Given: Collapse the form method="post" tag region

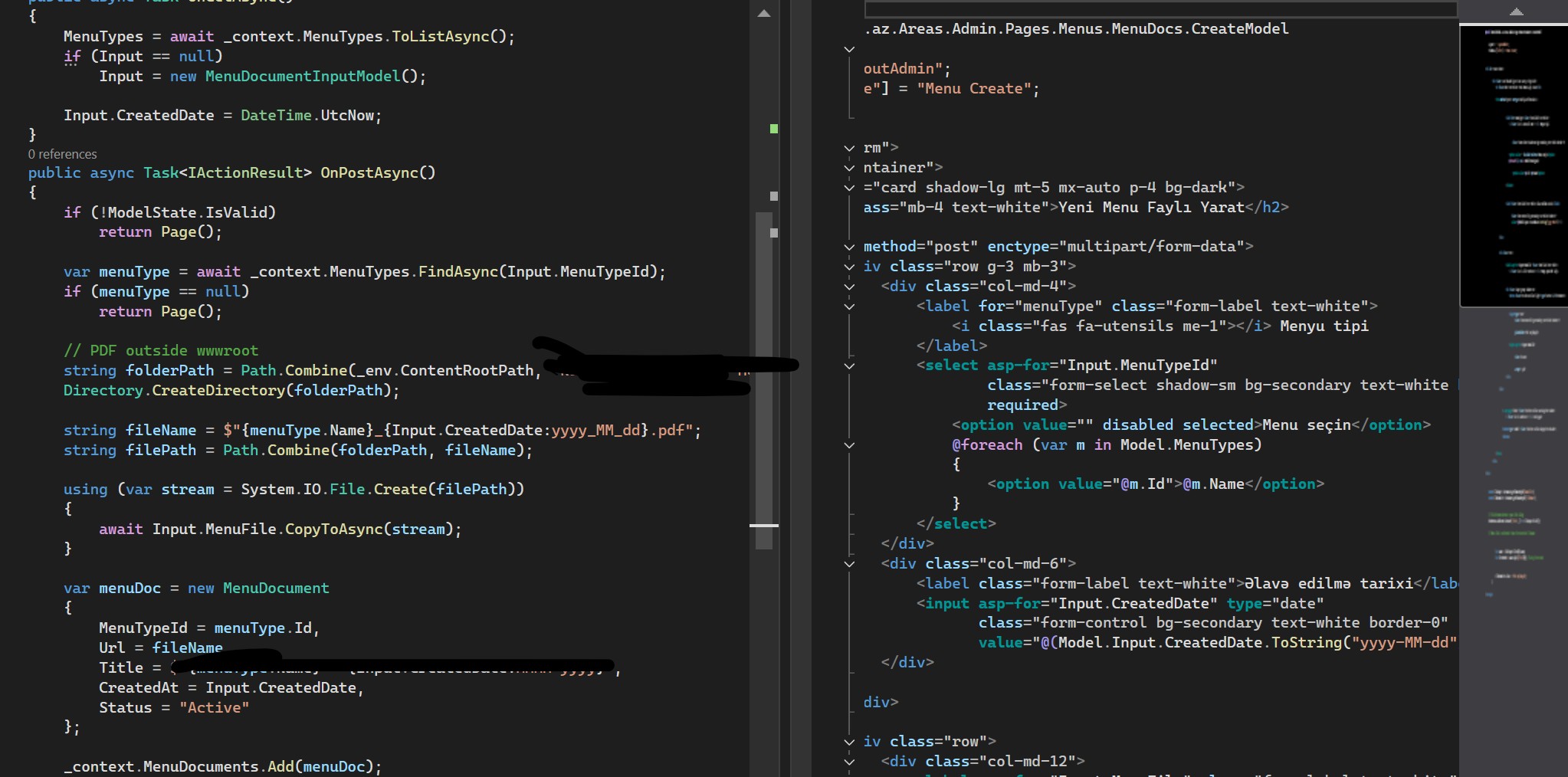Looking at the screenshot, I should click(x=849, y=247).
